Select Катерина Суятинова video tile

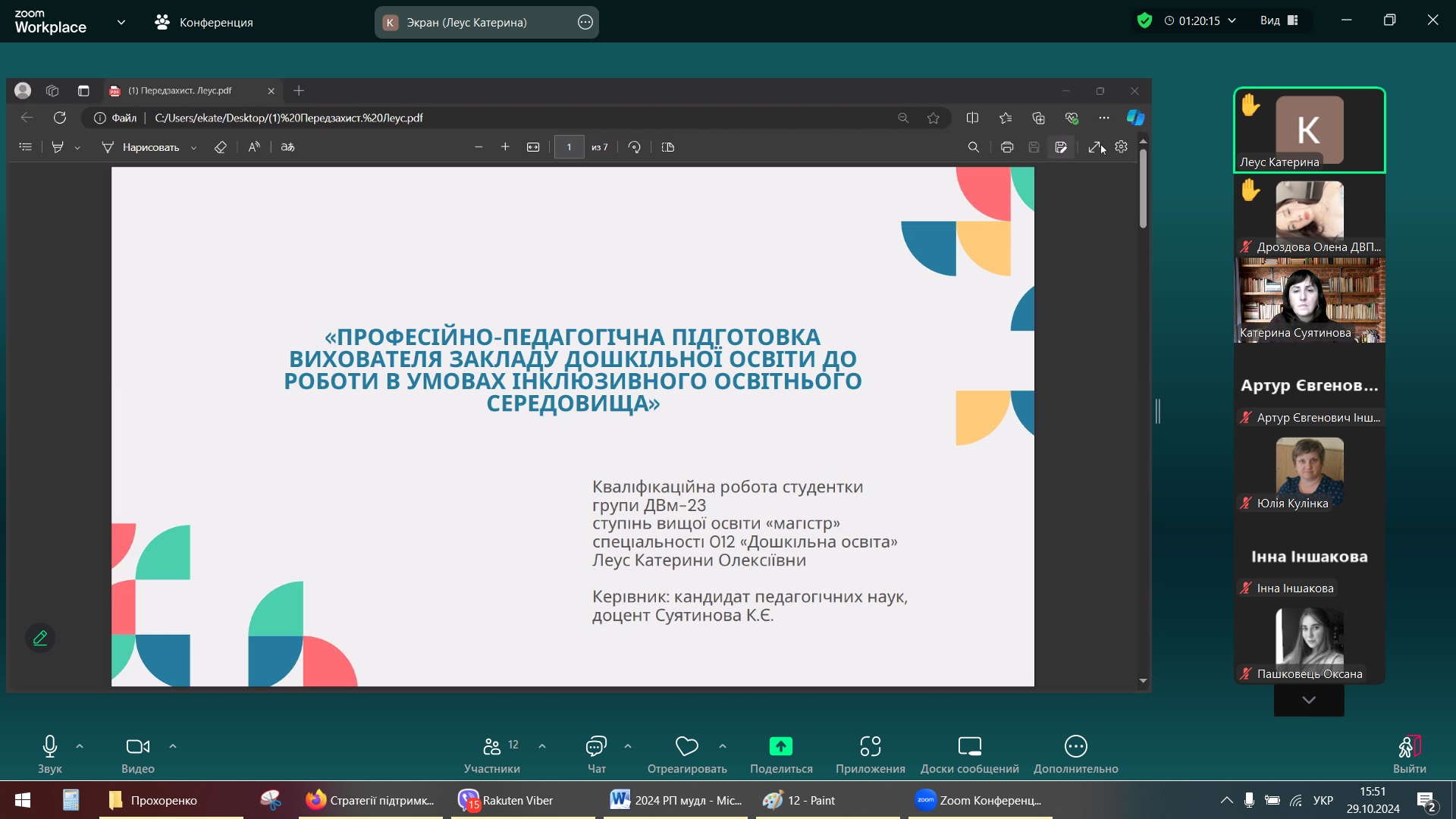pyautogui.click(x=1310, y=300)
